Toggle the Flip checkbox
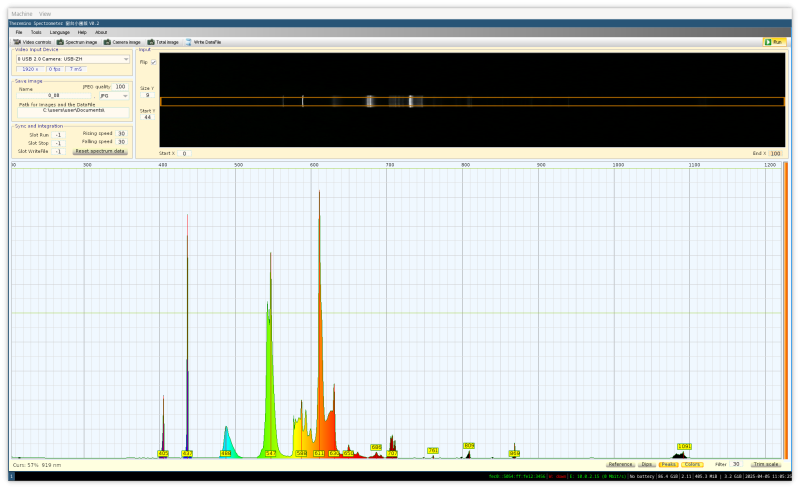The height and width of the screenshot is (489, 800). tap(153, 62)
